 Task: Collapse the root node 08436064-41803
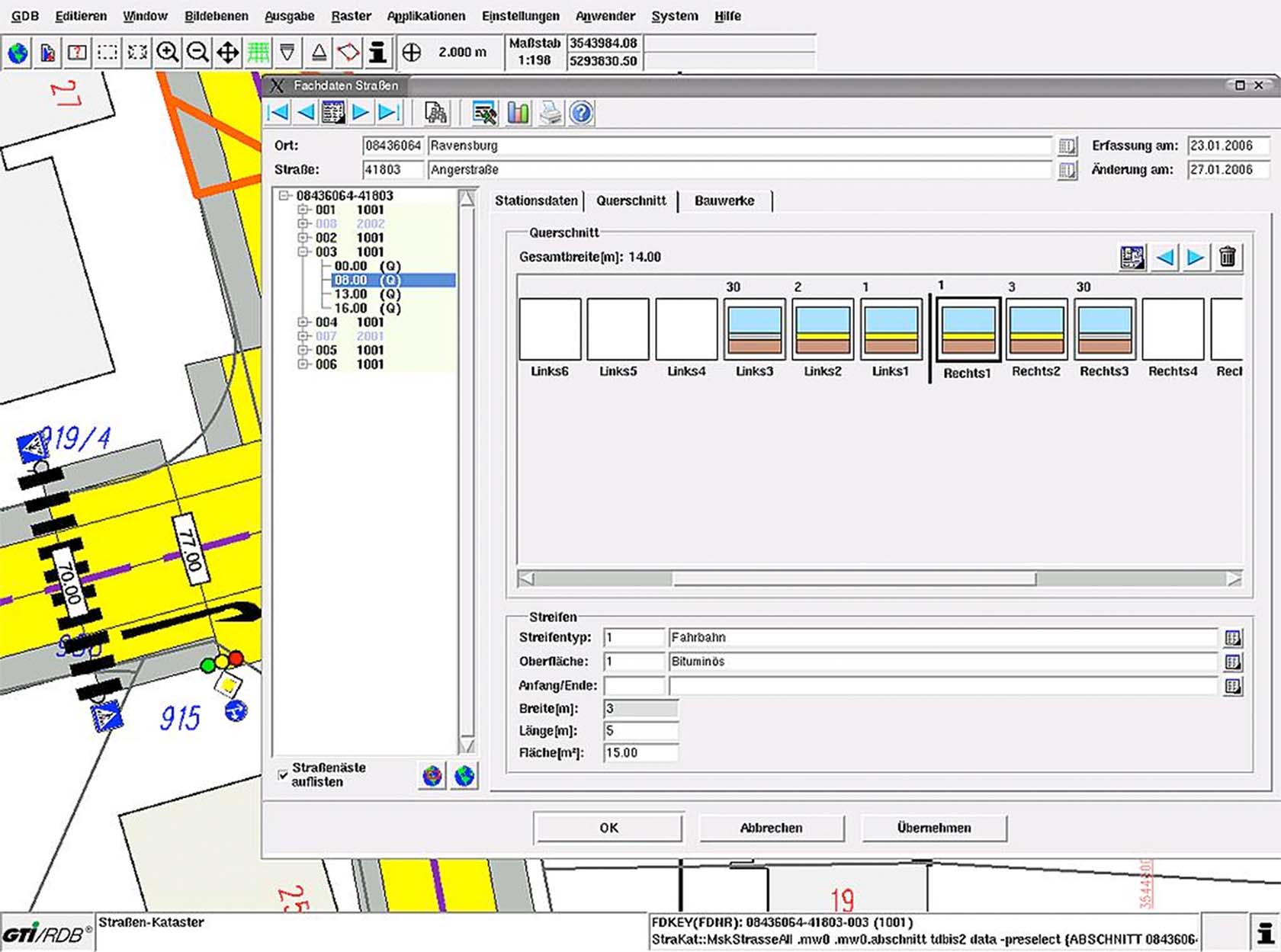click(284, 194)
